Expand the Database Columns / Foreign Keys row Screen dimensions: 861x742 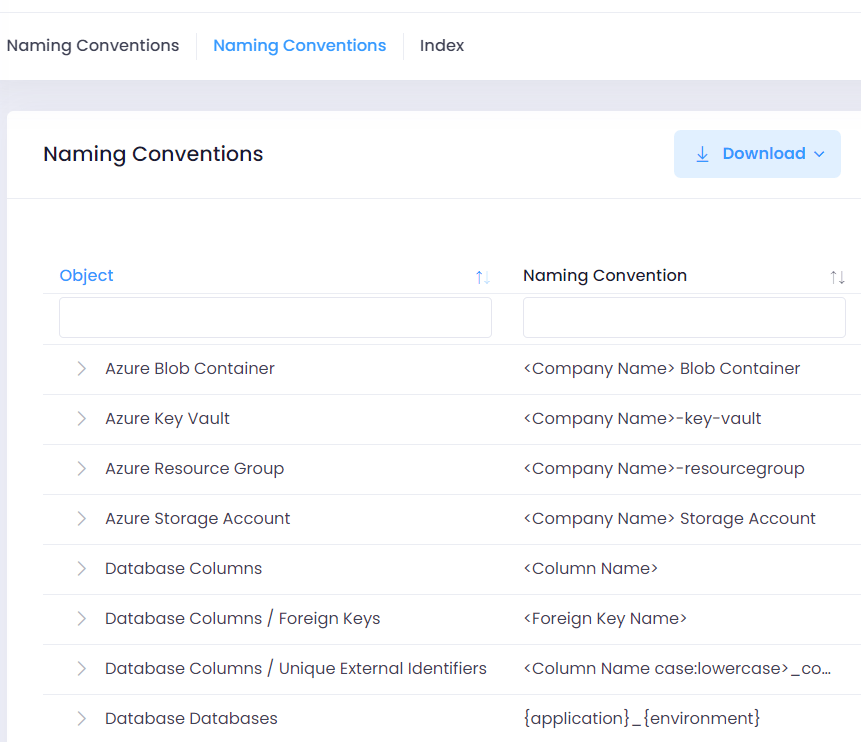coord(81,618)
